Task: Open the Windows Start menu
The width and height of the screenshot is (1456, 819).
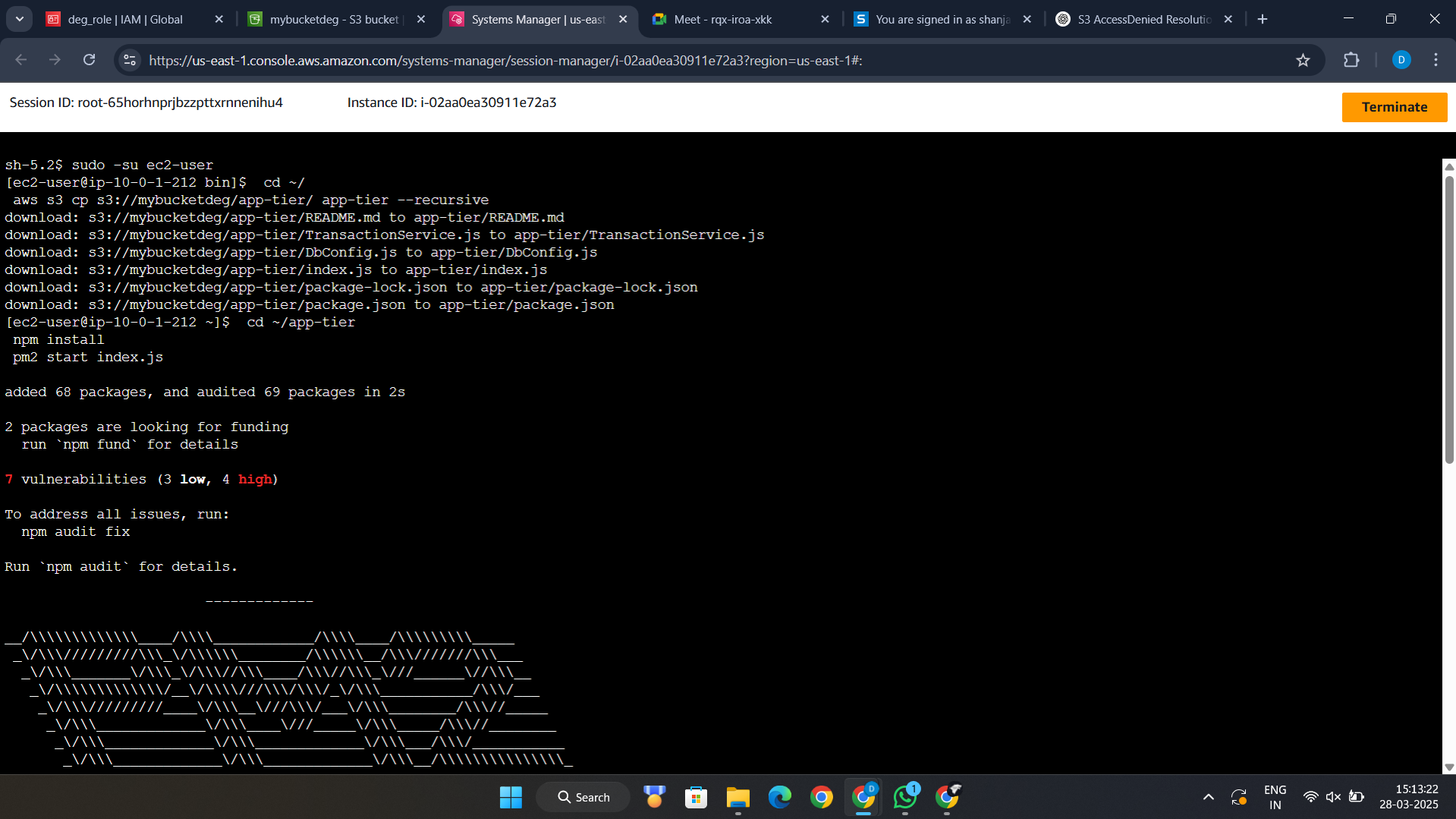Action: pyautogui.click(x=511, y=797)
